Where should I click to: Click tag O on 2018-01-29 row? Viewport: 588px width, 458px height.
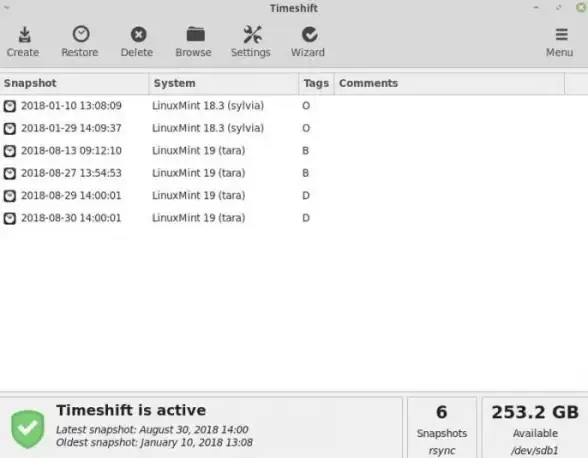click(x=306, y=128)
